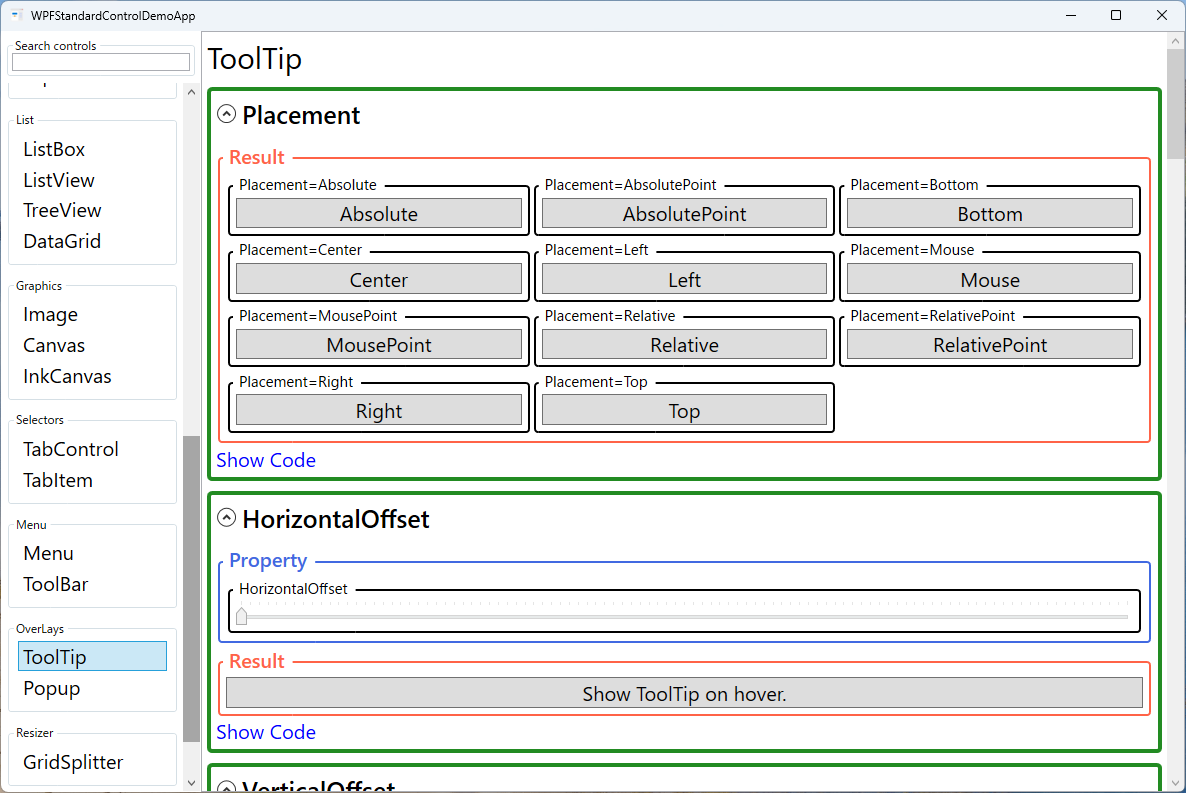Select Image in the Graphics group
Viewport: 1186px width, 793px height.
(x=51, y=314)
